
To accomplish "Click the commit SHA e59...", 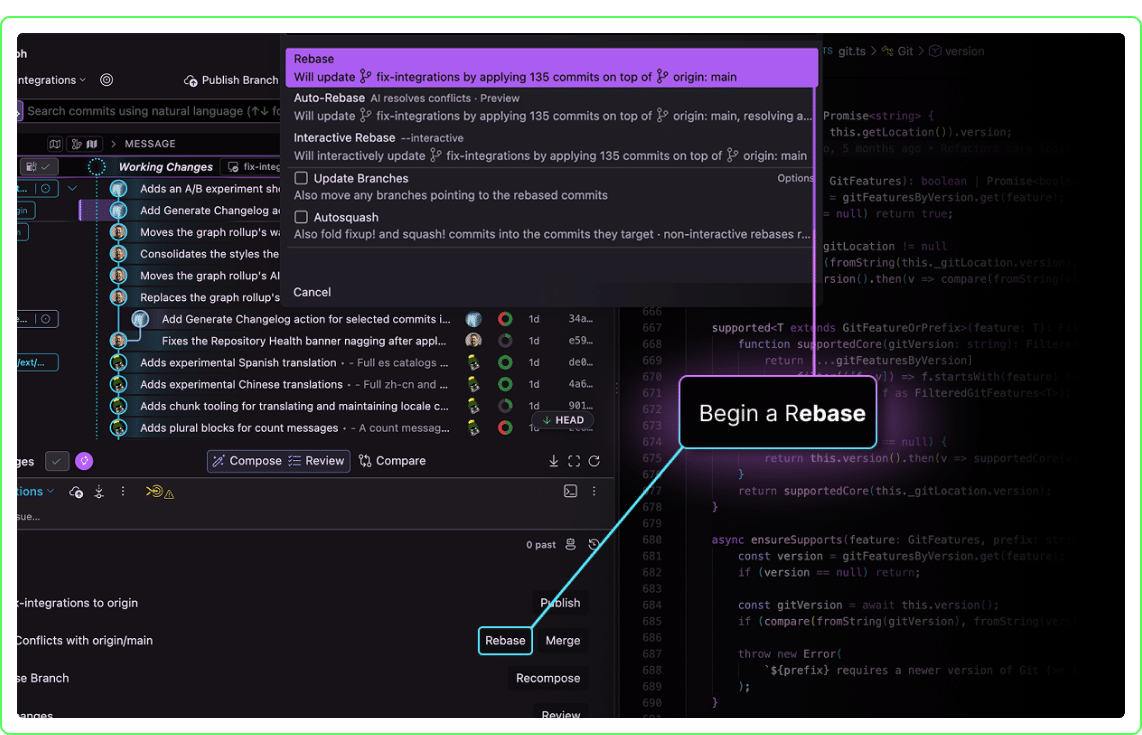I will pyautogui.click(x=580, y=340).
